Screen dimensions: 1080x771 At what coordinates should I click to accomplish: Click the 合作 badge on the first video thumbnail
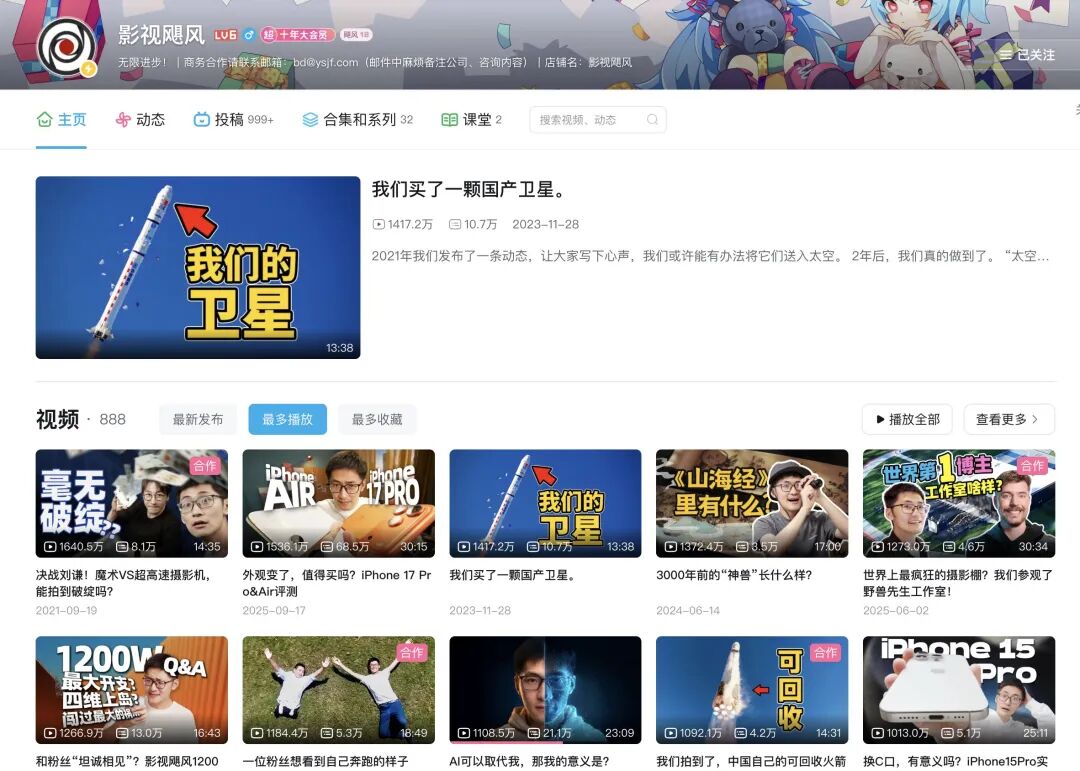pos(205,464)
